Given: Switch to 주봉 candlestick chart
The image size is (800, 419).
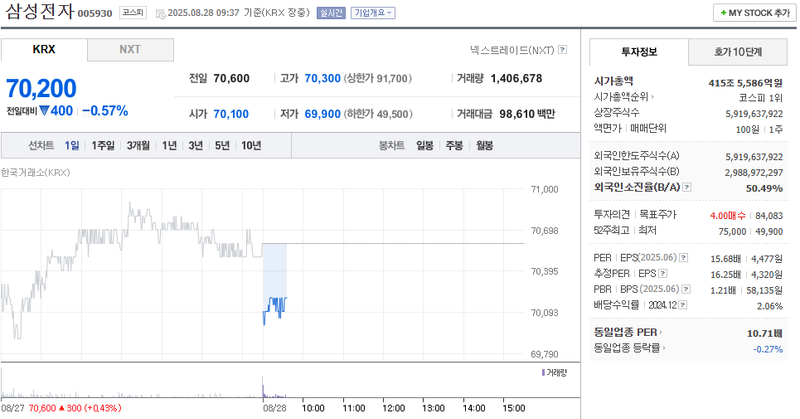Looking at the screenshot, I should tap(454, 145).
